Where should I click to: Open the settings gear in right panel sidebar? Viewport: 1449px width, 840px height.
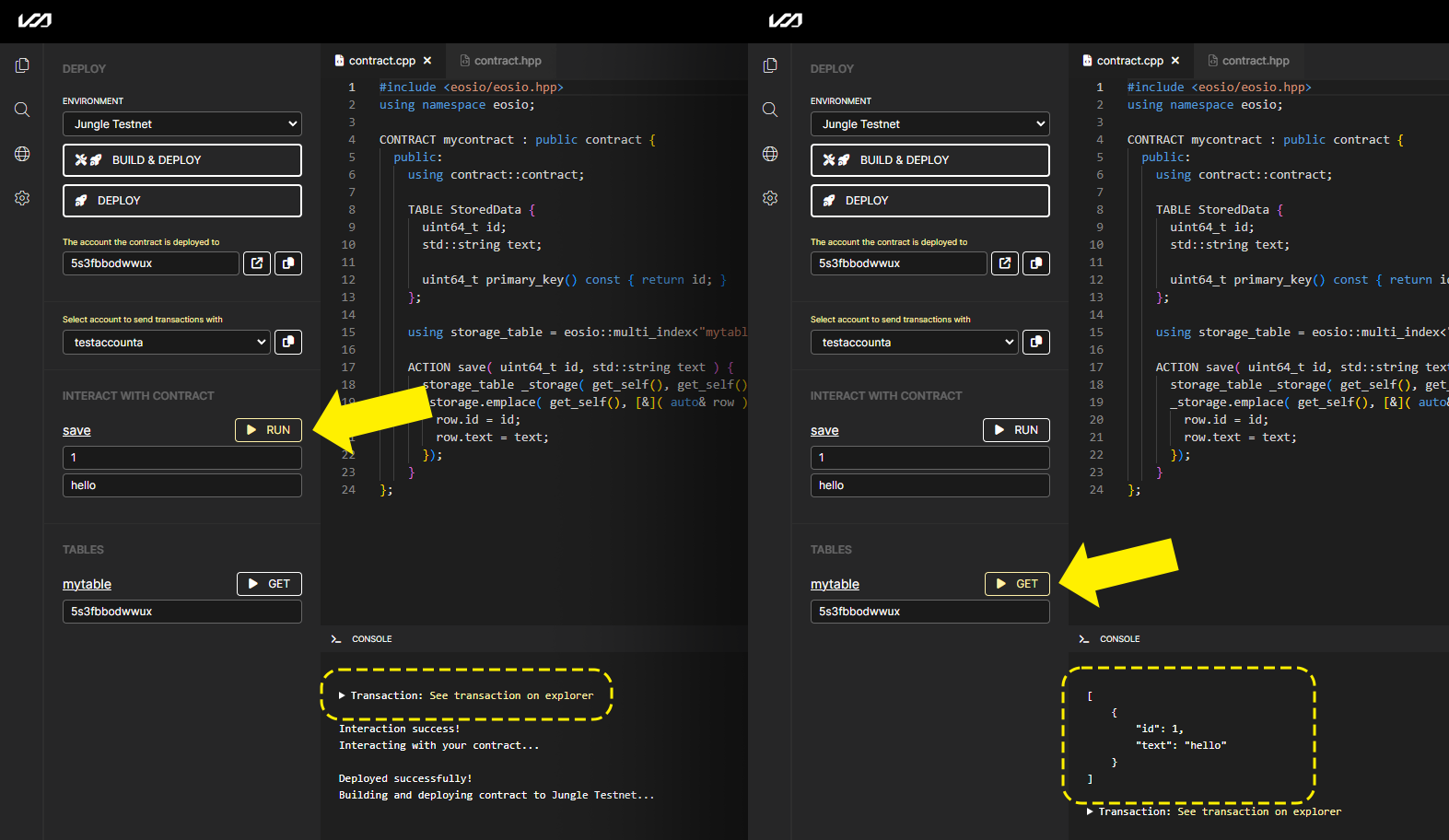pyautogui.click(x=770, y=198)
